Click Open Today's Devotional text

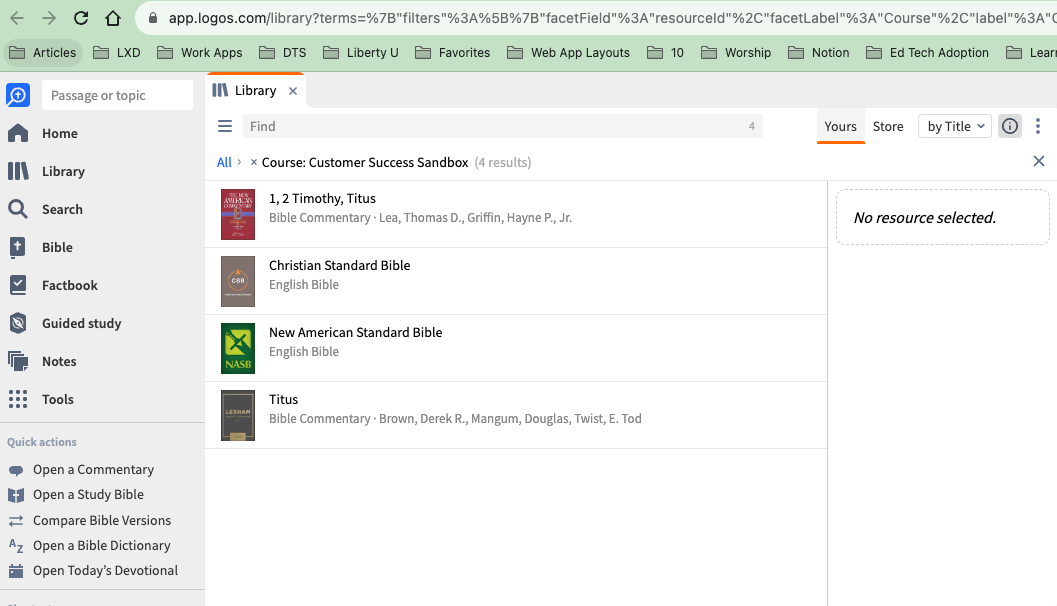click(106, 571)
